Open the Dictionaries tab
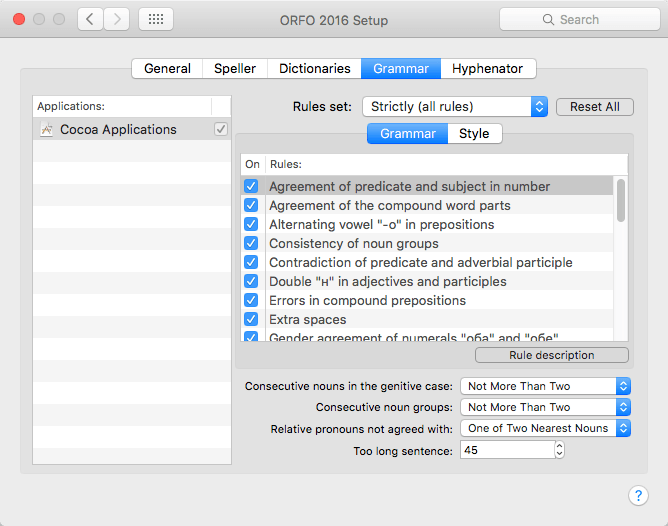This screenshot has width=668, height=526. click(x=314, y=69)
